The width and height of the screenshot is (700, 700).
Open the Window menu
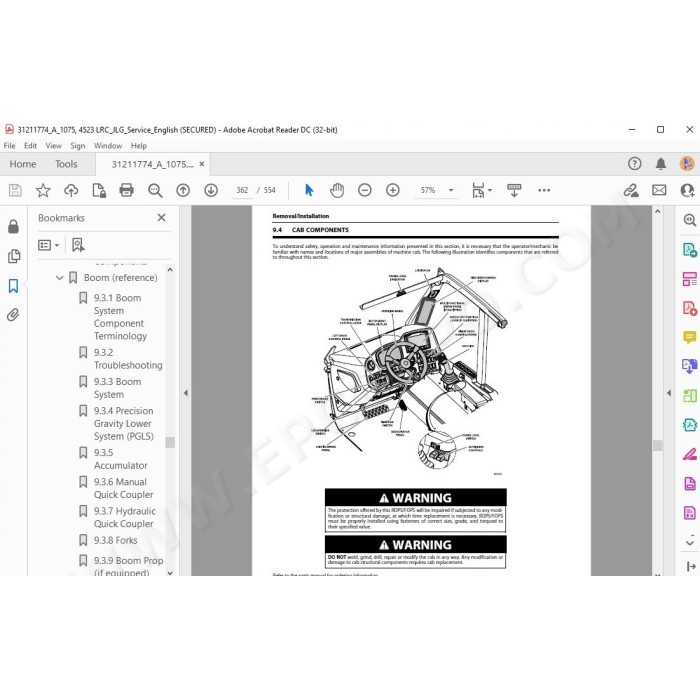pos(108,146)
